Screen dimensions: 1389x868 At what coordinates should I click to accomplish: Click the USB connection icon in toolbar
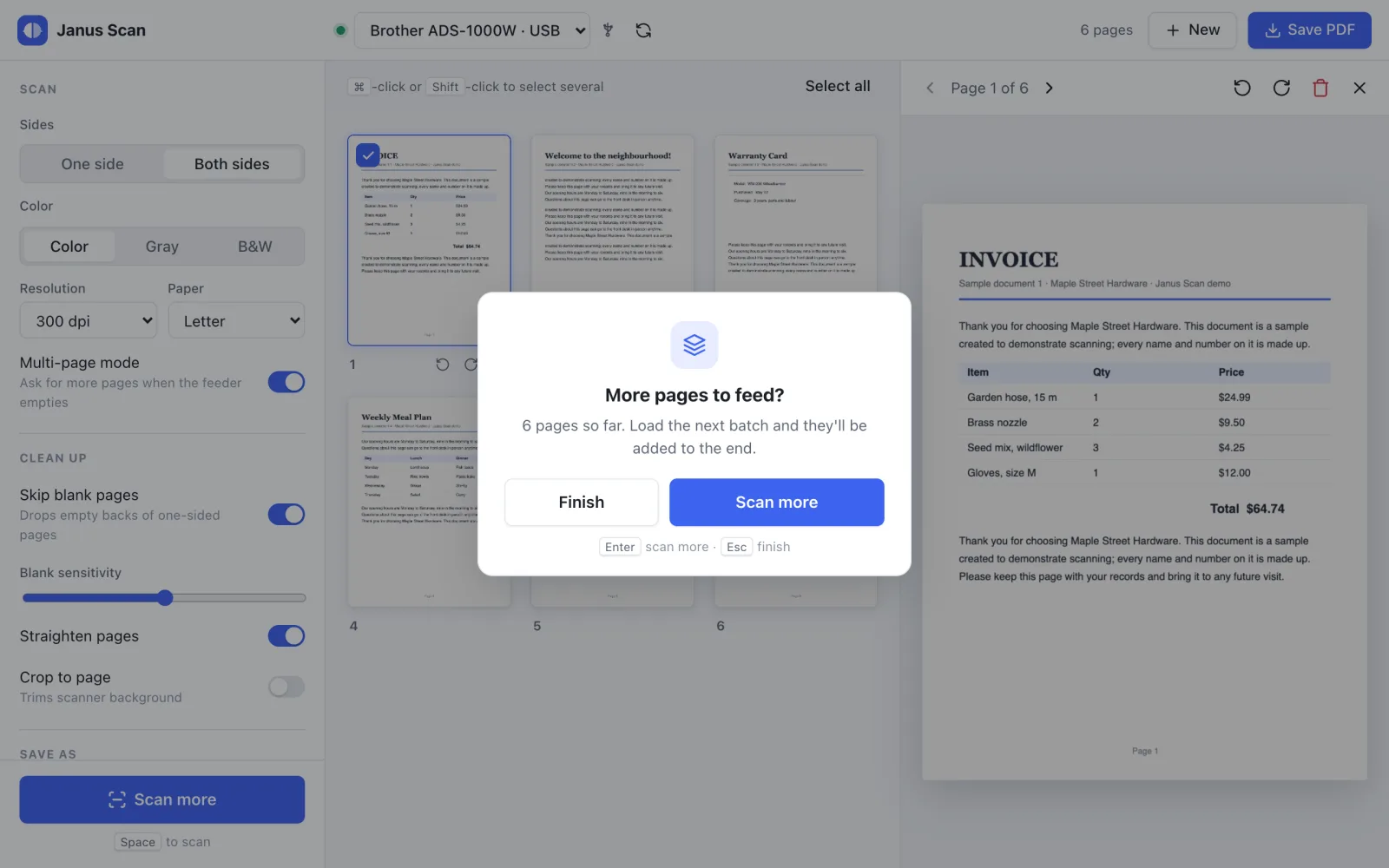(x=608, y=30)
